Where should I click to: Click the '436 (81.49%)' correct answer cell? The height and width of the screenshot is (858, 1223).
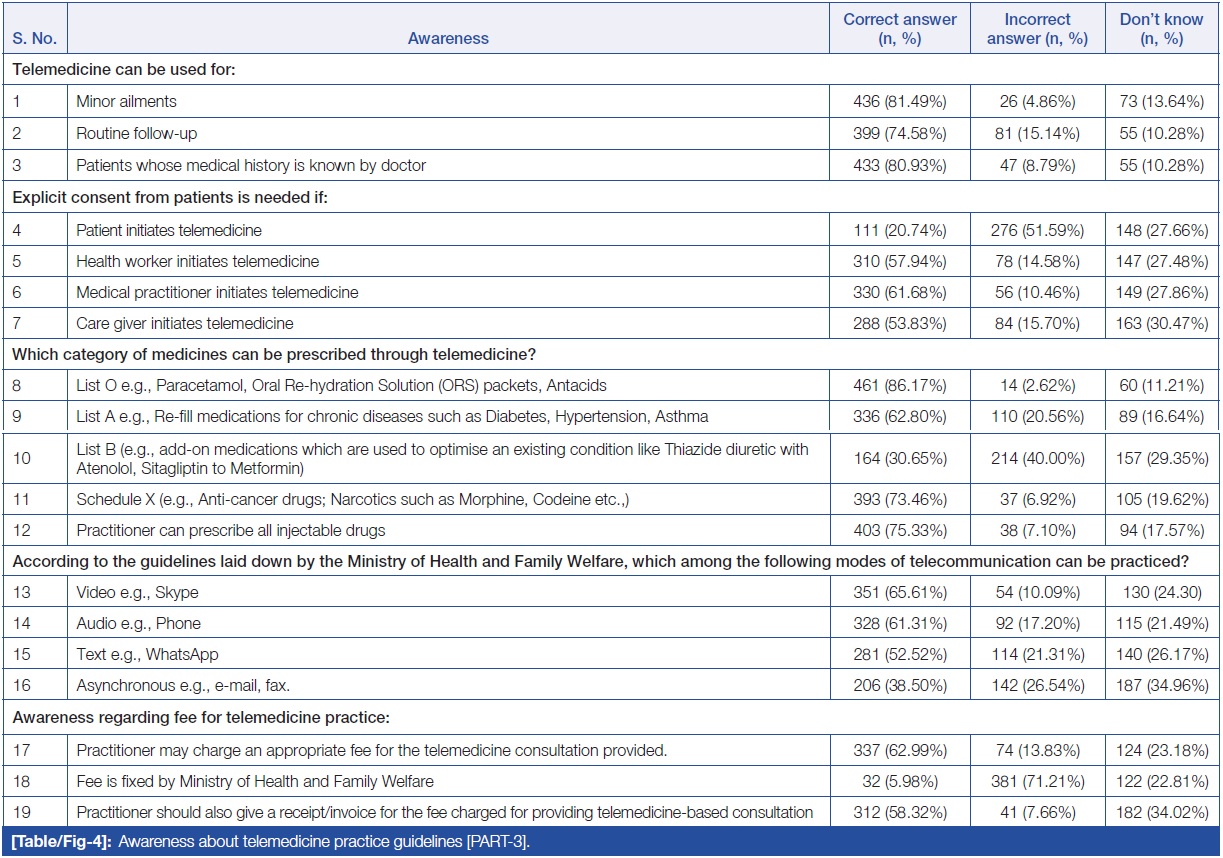click(899, 102)
